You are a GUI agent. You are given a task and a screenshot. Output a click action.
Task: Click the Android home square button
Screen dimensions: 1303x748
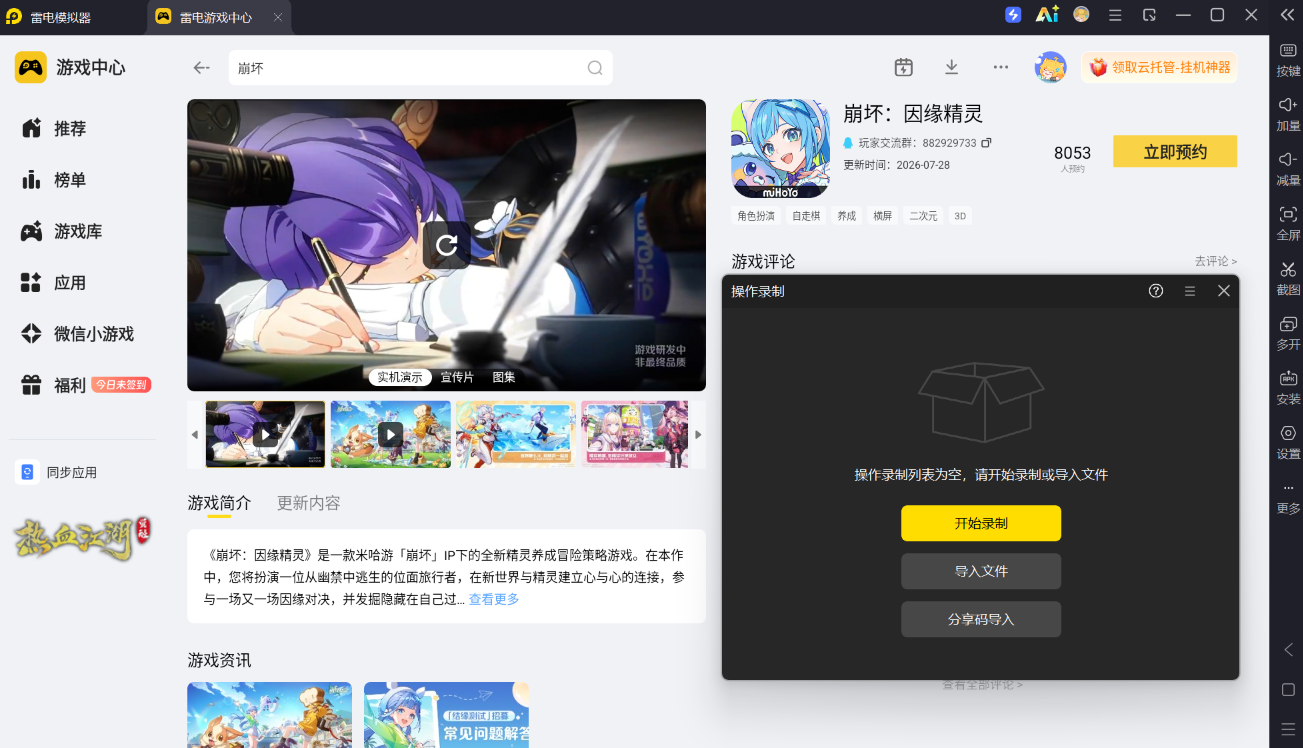1288,690
